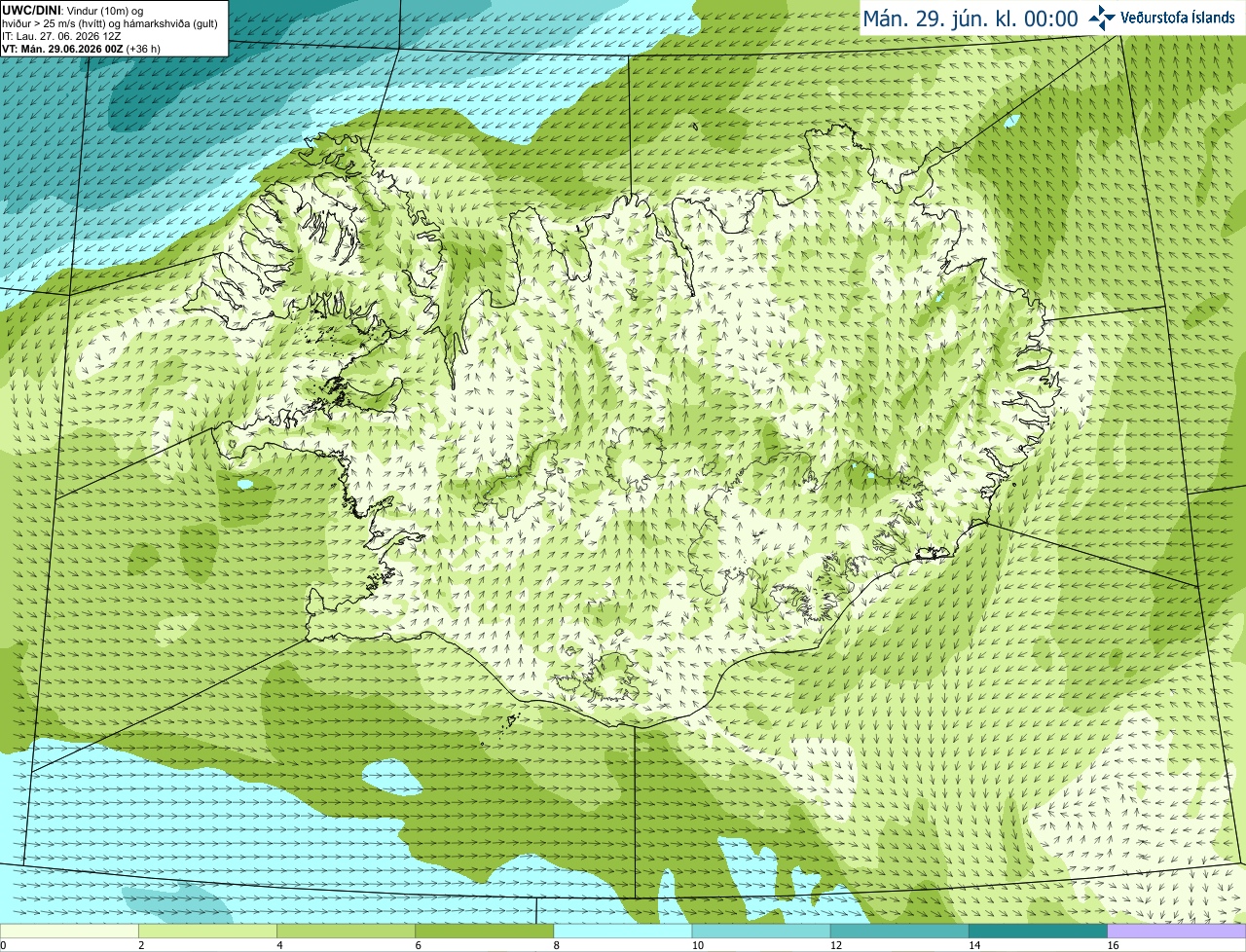Select the 6–8 olive green legend swatch
This screenshot has height=952, width=1246.
(485, 932)
